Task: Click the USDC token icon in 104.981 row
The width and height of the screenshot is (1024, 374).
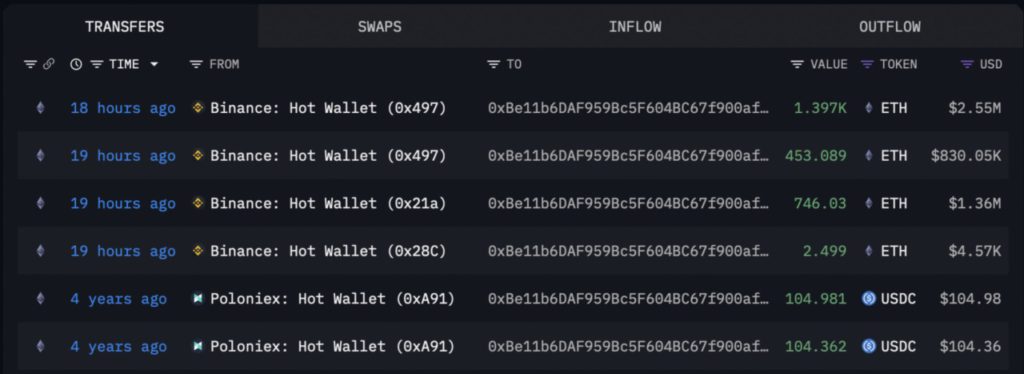Action: click(x=869, y=299)
